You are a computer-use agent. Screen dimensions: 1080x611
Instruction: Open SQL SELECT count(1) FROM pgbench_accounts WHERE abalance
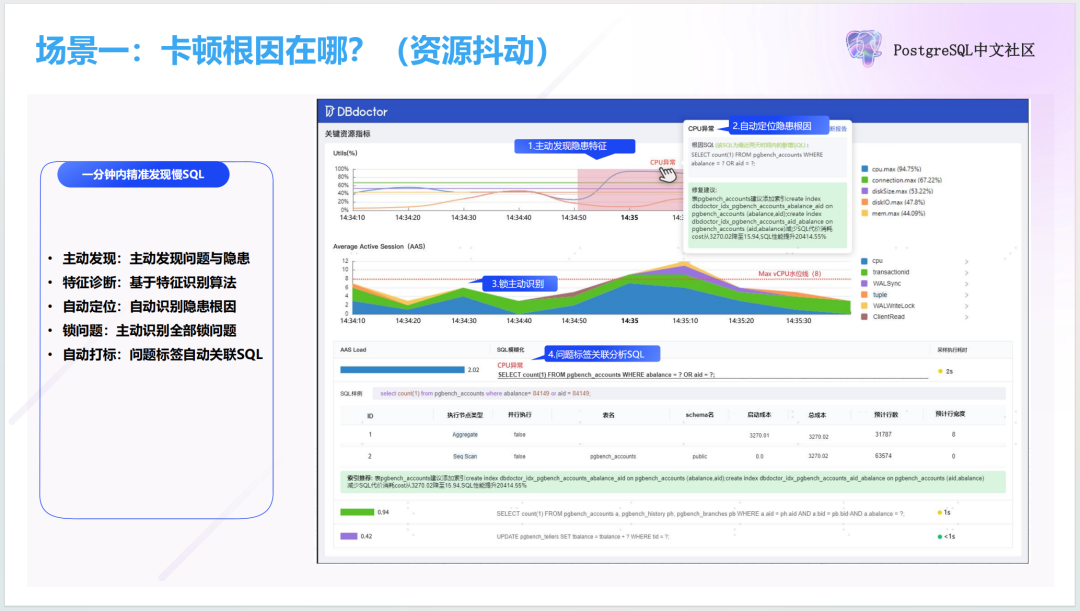coord(606,375)
